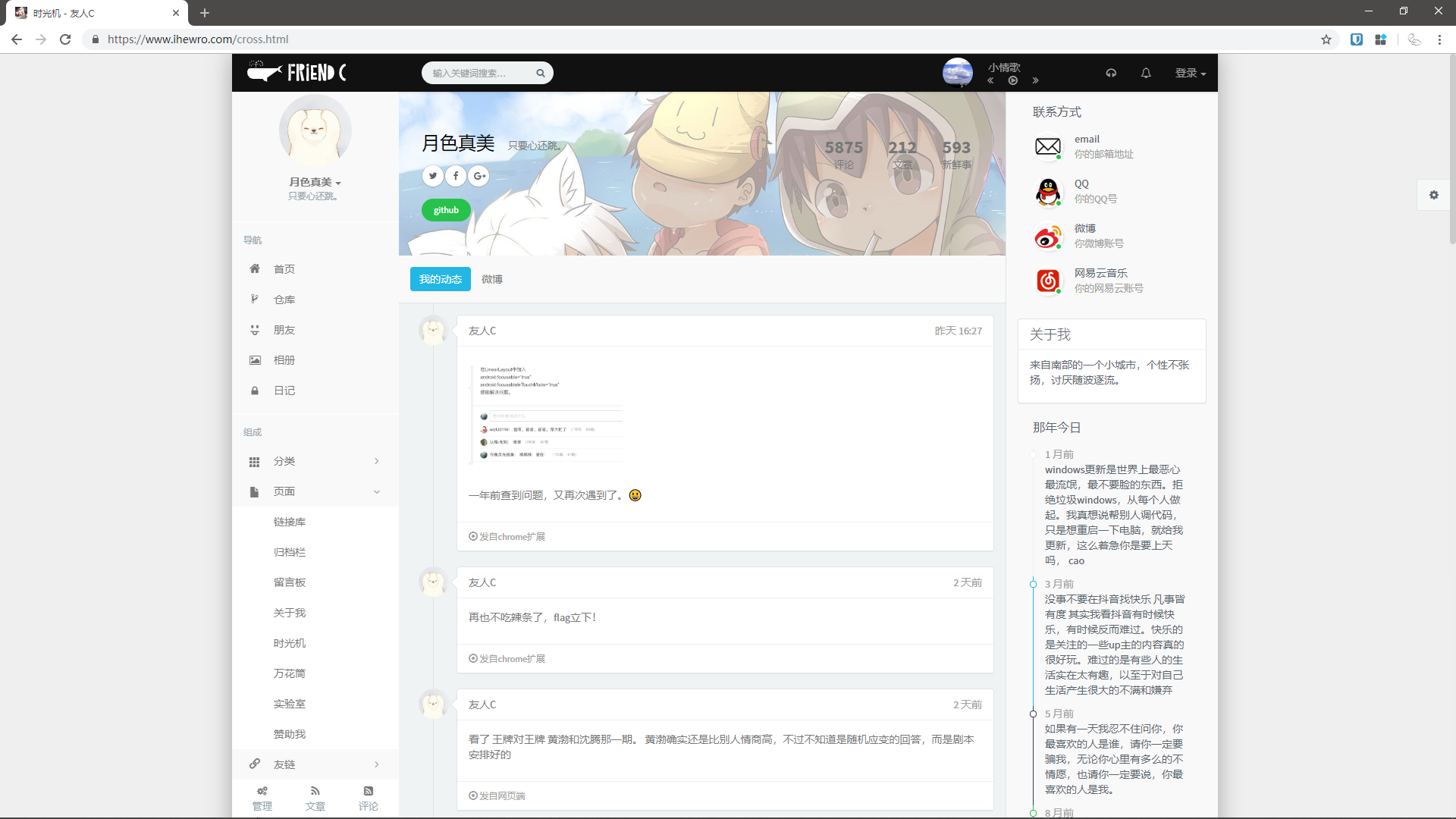1456x819 pixels.
Task: Open the notification bell icon
Action: coord(1145,73)
